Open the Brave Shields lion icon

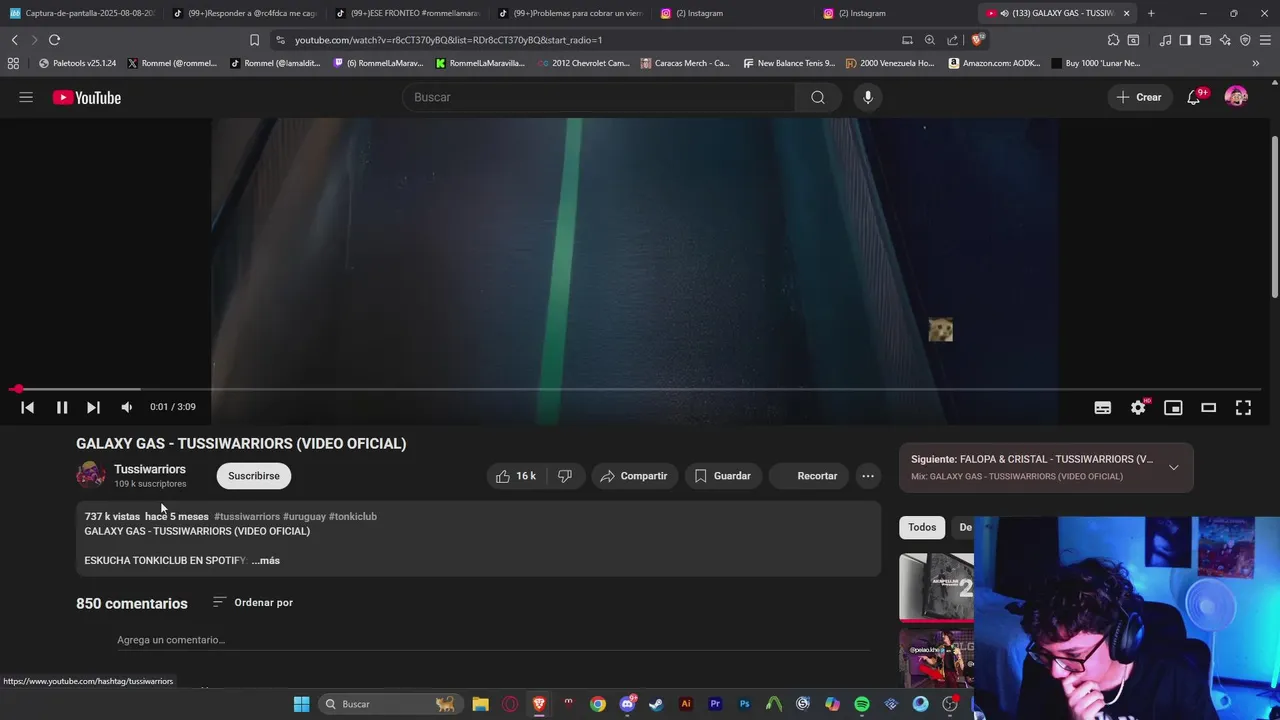977,40
